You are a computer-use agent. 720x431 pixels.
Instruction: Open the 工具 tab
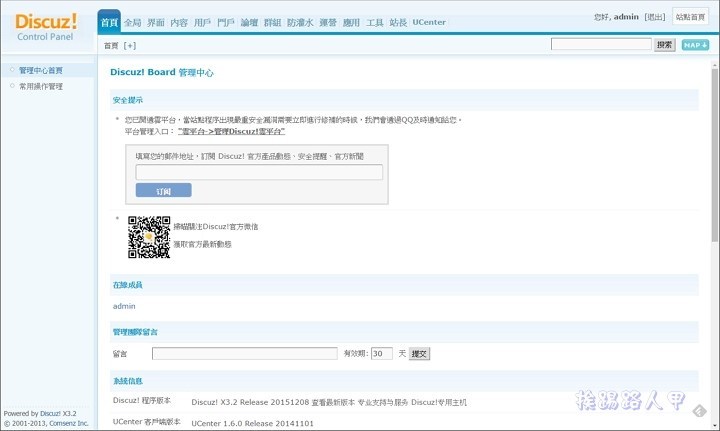click(375, 22)
